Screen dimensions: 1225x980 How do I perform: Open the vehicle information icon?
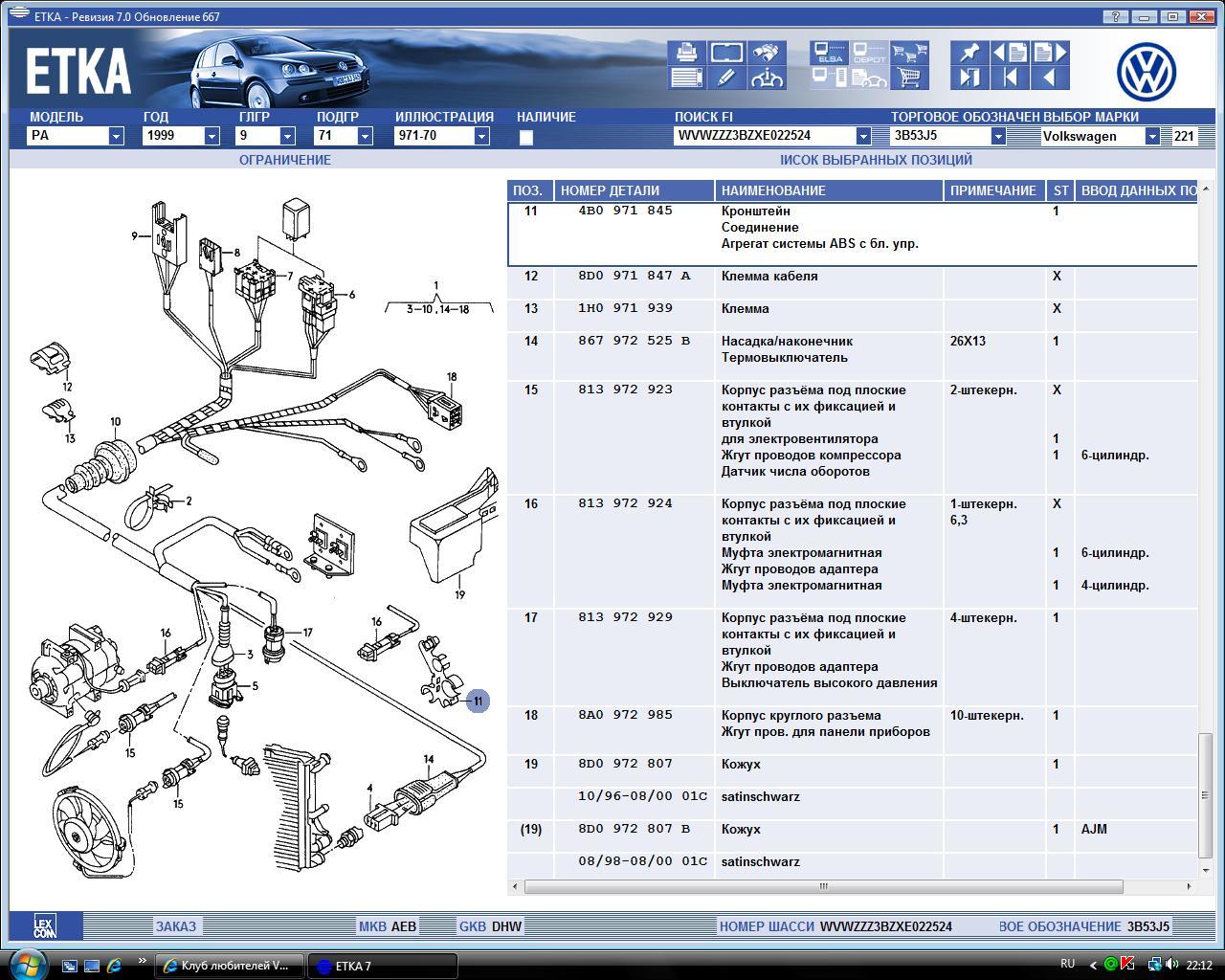[767, 78]
